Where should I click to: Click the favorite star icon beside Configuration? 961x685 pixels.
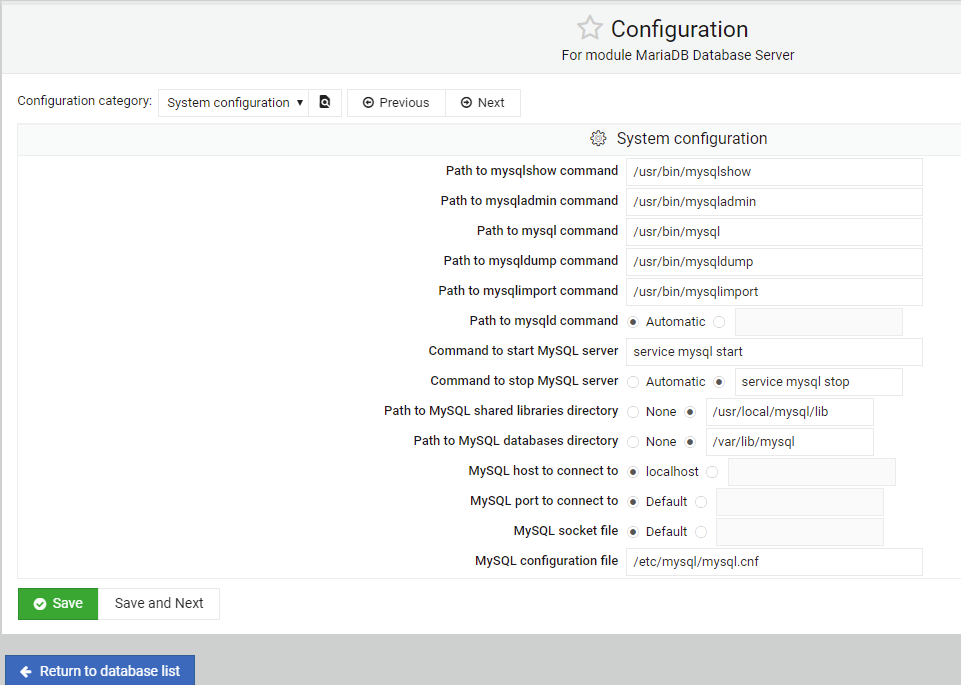tap(589, 29)
